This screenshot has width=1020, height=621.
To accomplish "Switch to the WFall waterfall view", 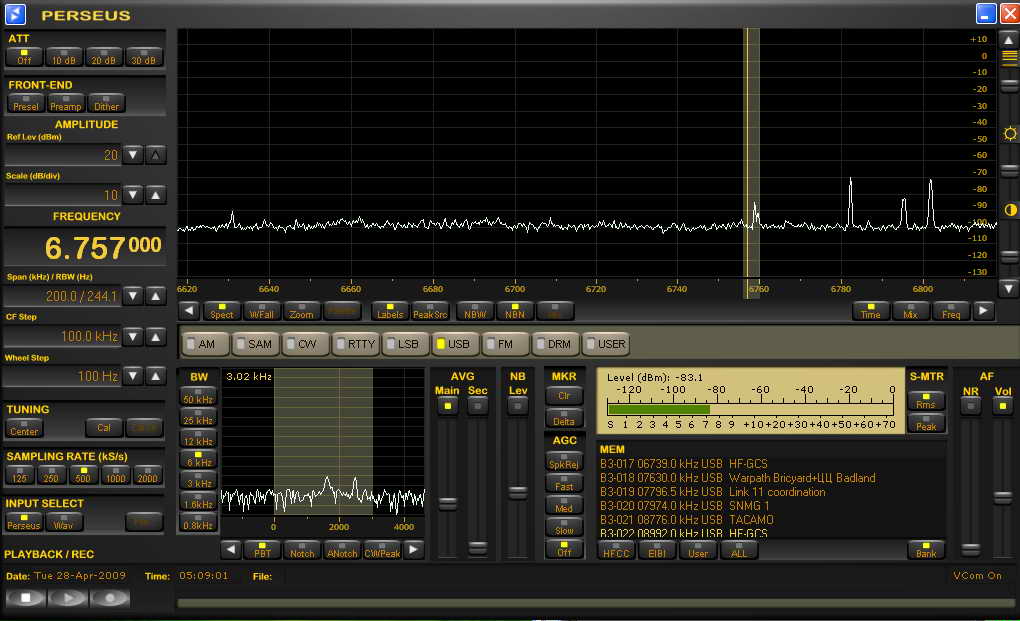I will pyautogui.click(x=261, y=311).
